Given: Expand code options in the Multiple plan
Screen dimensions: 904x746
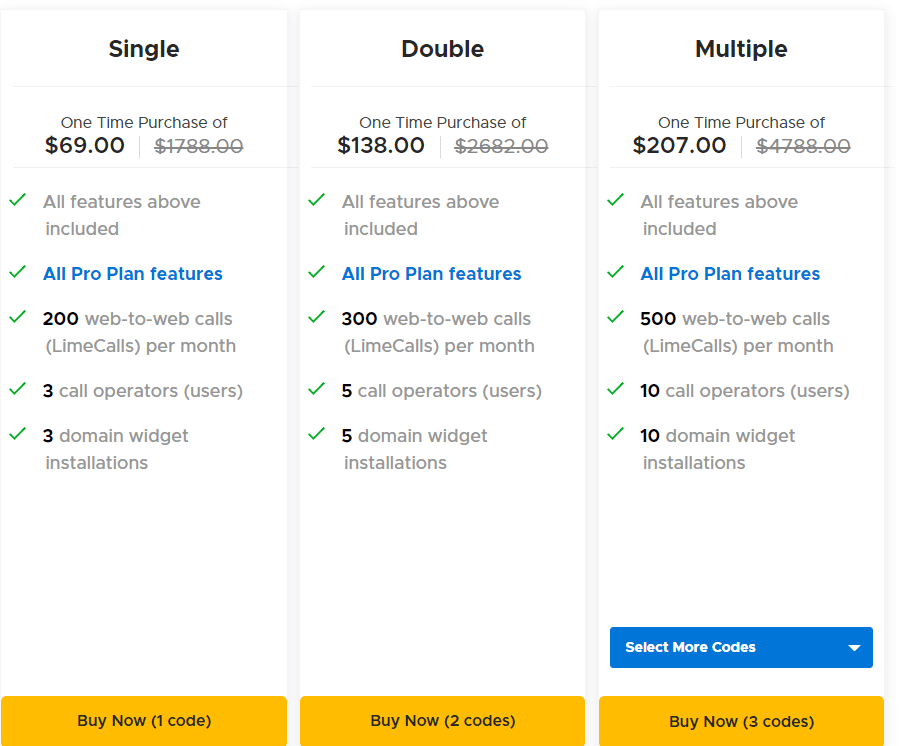Looking at the screenshot, I should point(740,647).
